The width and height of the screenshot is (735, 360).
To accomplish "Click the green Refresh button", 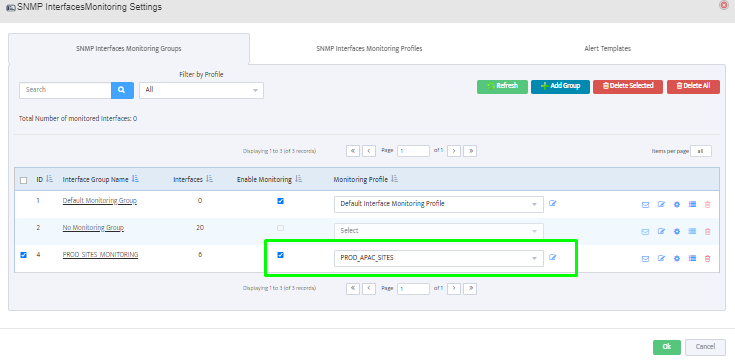I will pyautogui.click(x=502, y=87).
